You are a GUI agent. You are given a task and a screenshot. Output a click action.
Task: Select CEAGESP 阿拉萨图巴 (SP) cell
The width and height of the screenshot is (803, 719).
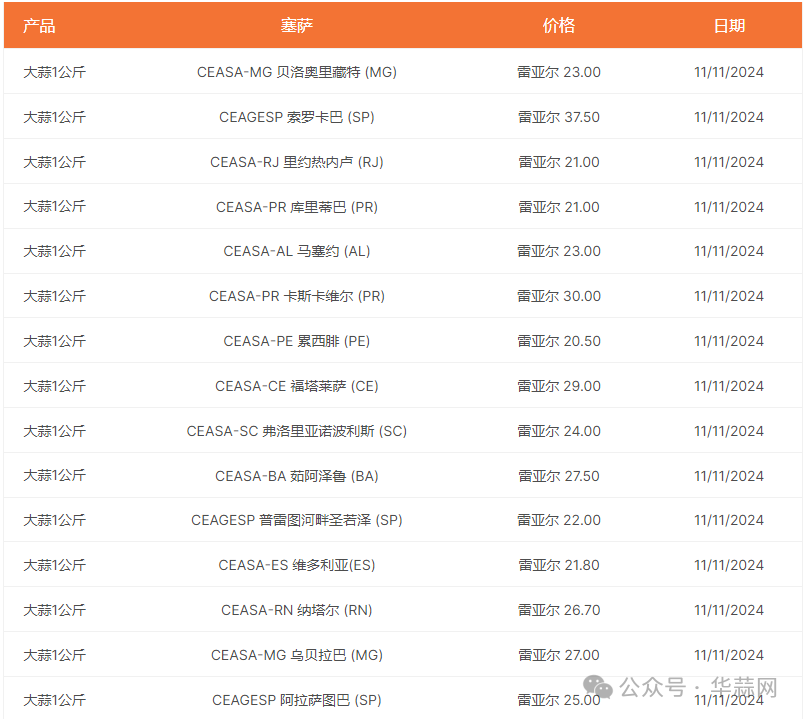(297, 701)
